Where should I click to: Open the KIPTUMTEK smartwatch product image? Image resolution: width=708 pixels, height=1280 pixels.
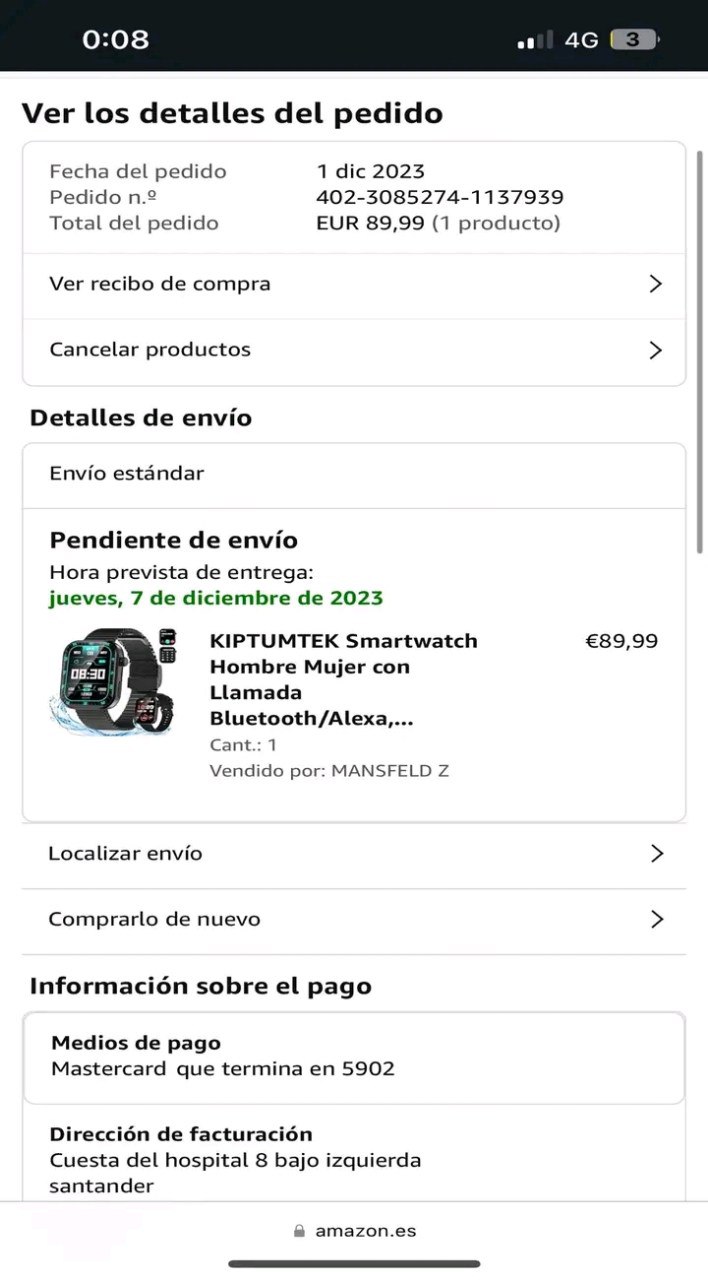113,681
